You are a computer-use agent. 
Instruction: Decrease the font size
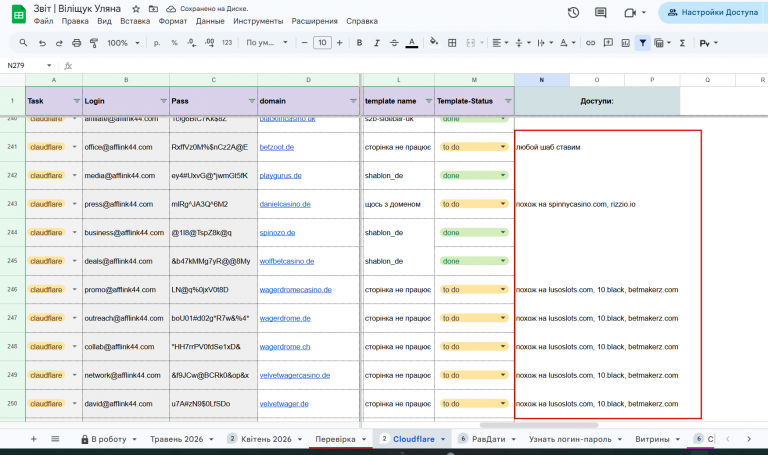pos(304,43)
